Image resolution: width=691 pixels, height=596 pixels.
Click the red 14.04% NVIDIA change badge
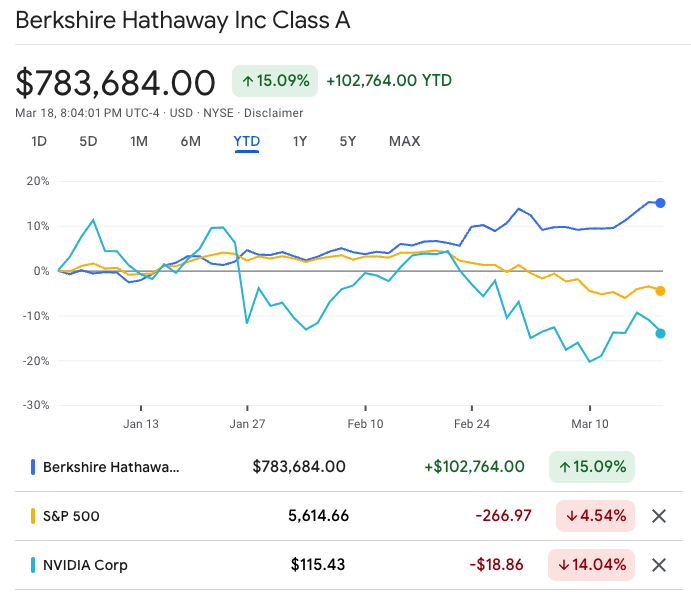point(591,565)
